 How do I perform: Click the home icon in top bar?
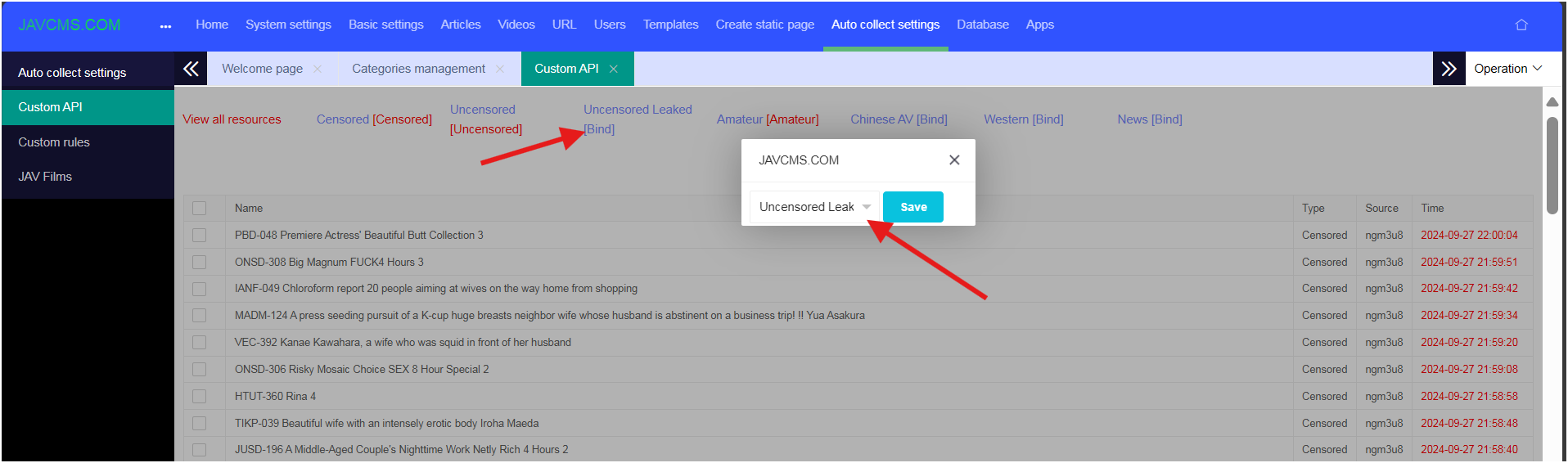click(1521, 25)
